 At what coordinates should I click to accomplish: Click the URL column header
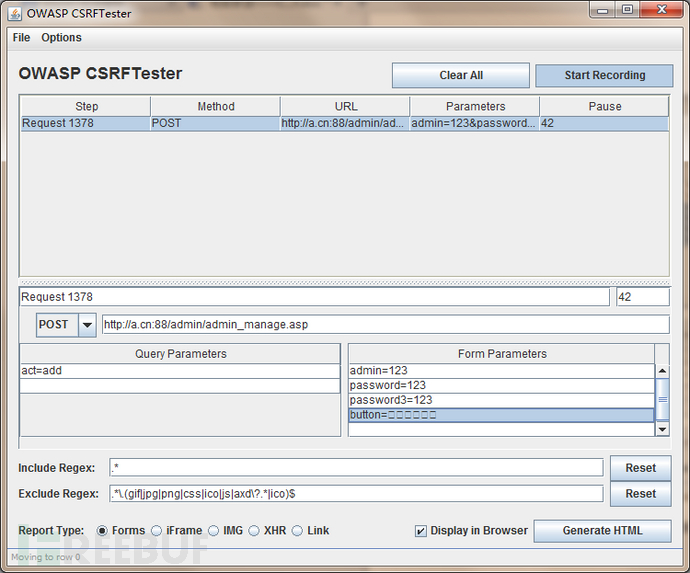[x=345, y=107]
